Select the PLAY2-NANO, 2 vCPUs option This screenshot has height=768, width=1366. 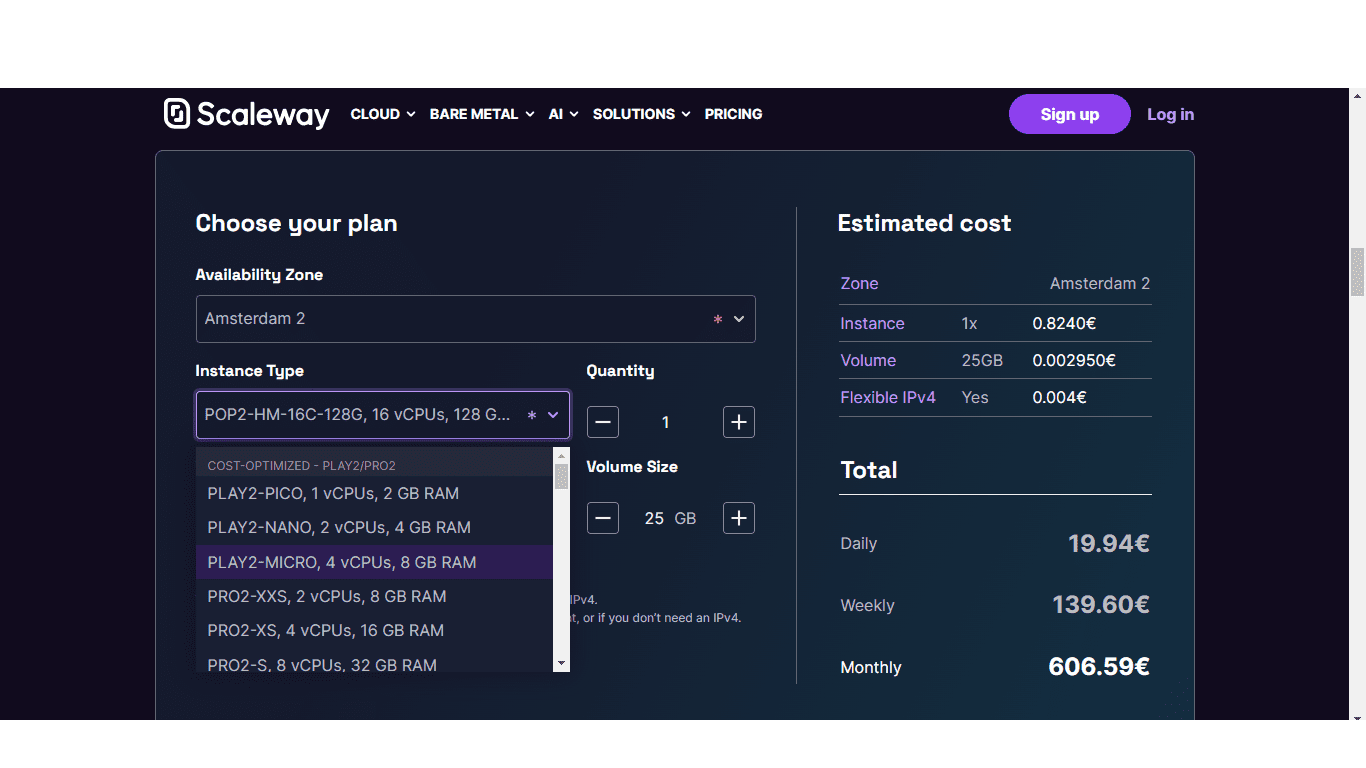click(x=374, y=527)
